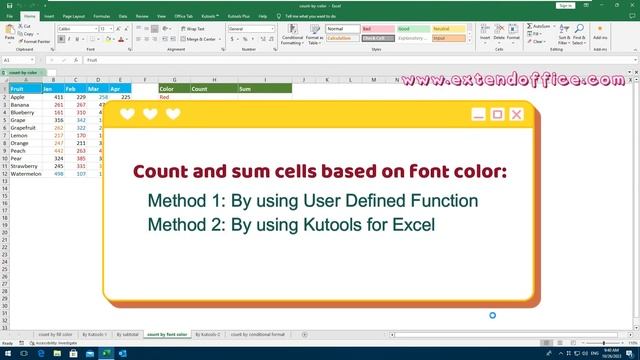Add a new sheet with plus button
The height and width of the screenshot is (360, 640).
(x=304, y=335)
